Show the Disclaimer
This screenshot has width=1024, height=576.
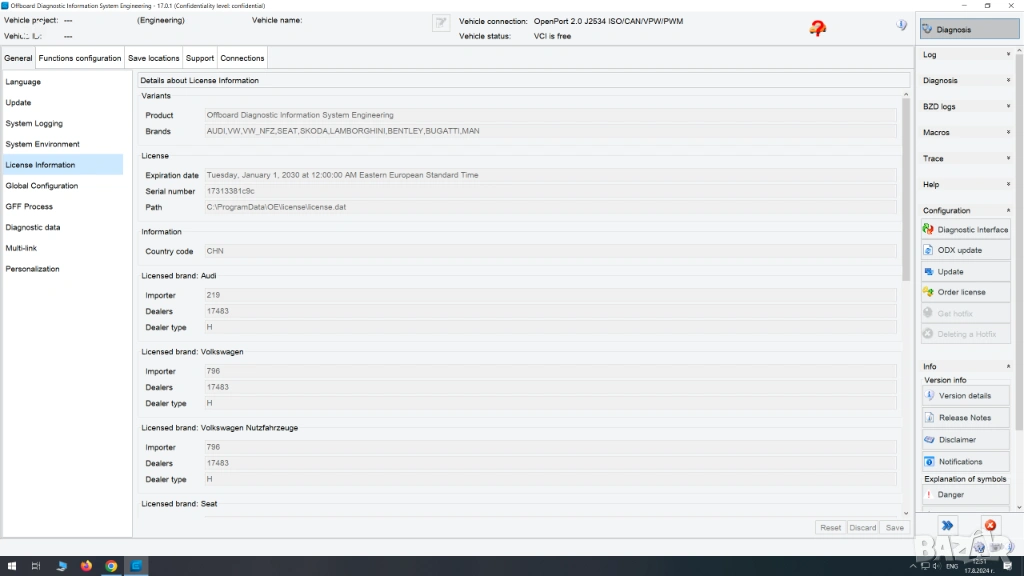pyautogui.click(x=966, y=440)
